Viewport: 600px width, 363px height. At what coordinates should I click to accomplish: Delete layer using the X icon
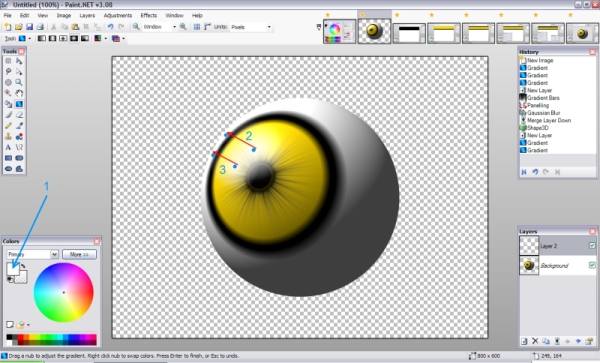click(x=535, y=341)
